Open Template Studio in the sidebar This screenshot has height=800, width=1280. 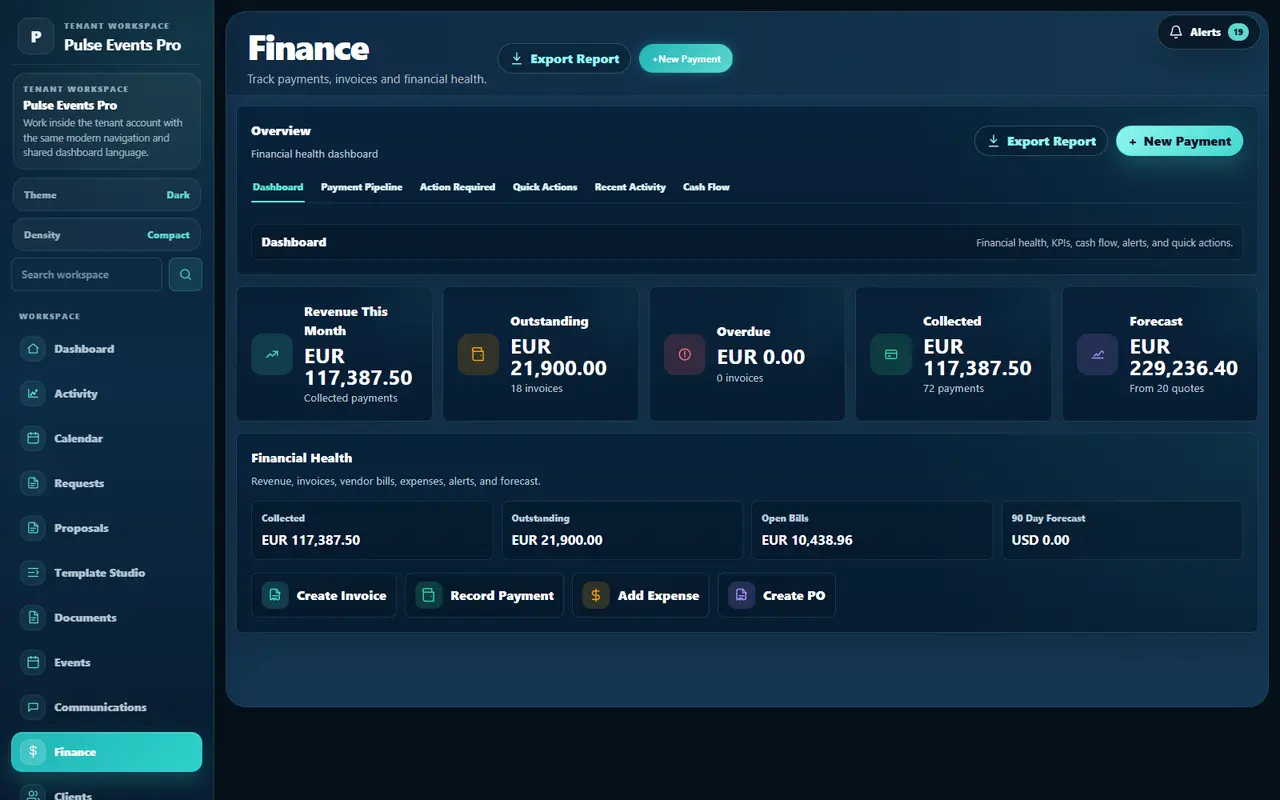[107, 573]
